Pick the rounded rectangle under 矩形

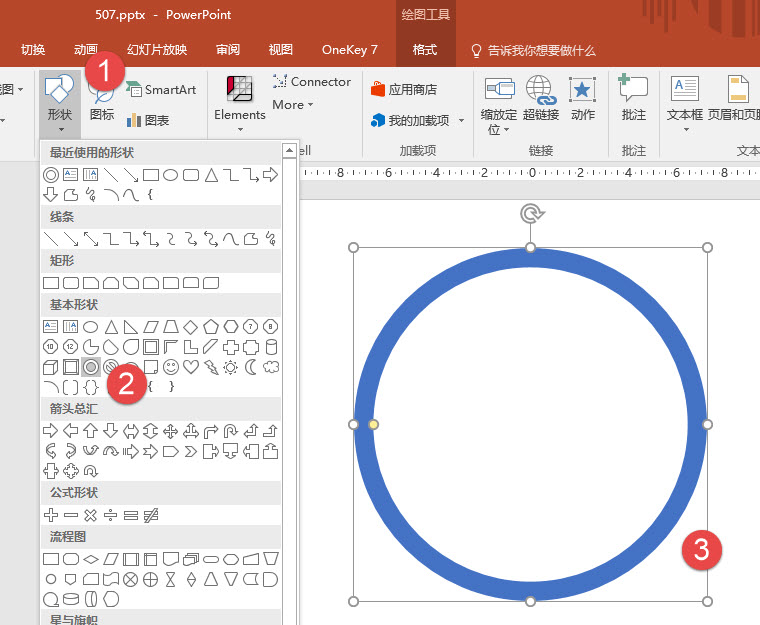71,283
